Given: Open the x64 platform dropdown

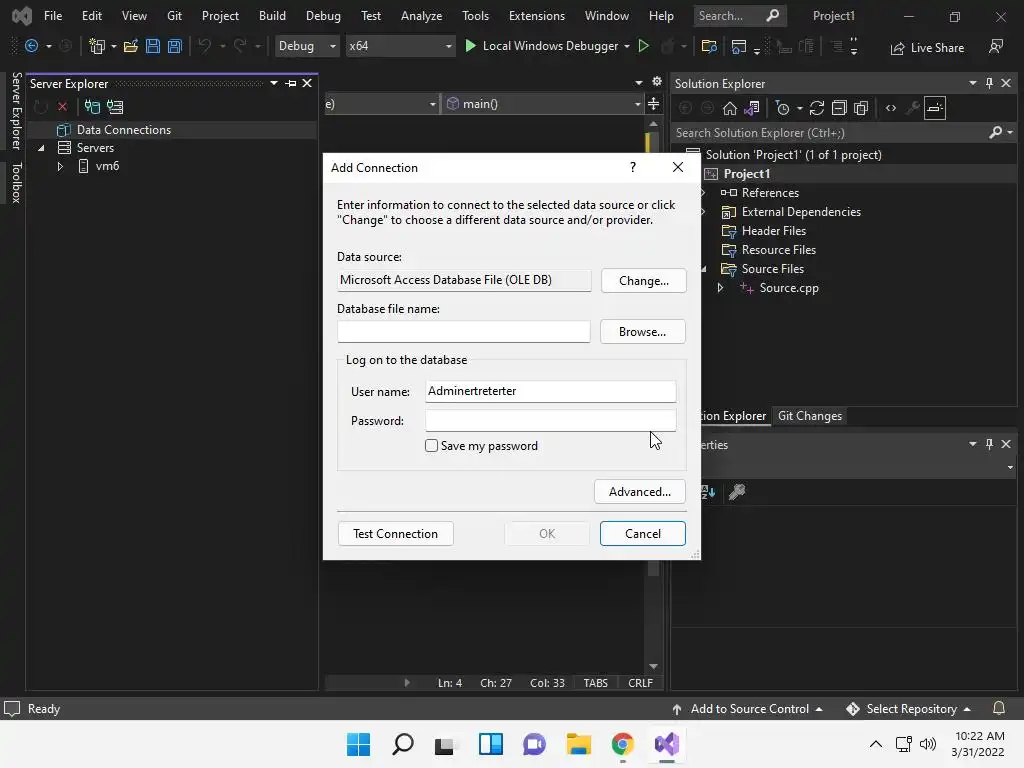Looking at the screenshot, I should tap(400, 46).
